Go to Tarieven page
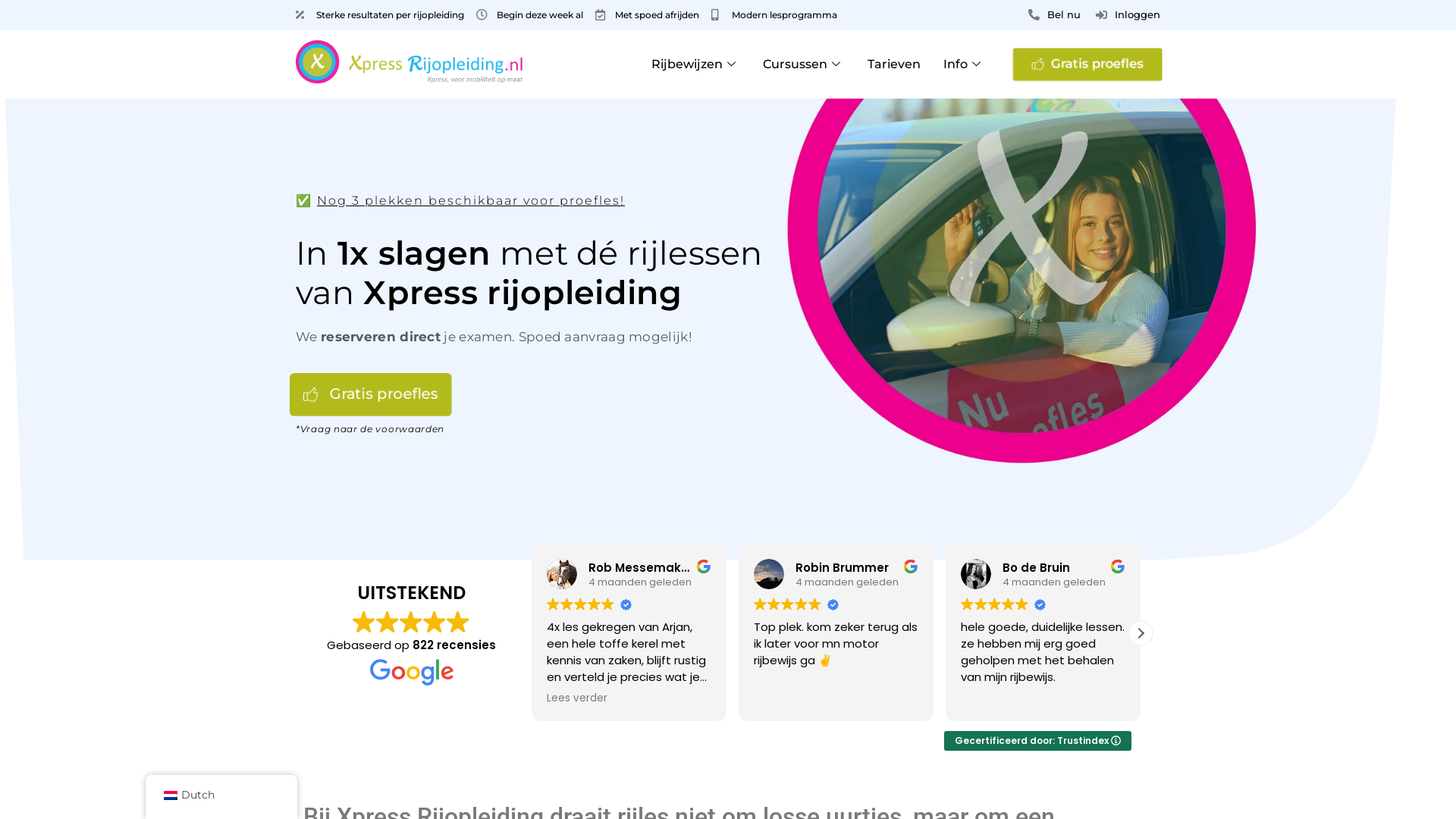The height and width of the screenshot is (819, 1456). point(894,64)
